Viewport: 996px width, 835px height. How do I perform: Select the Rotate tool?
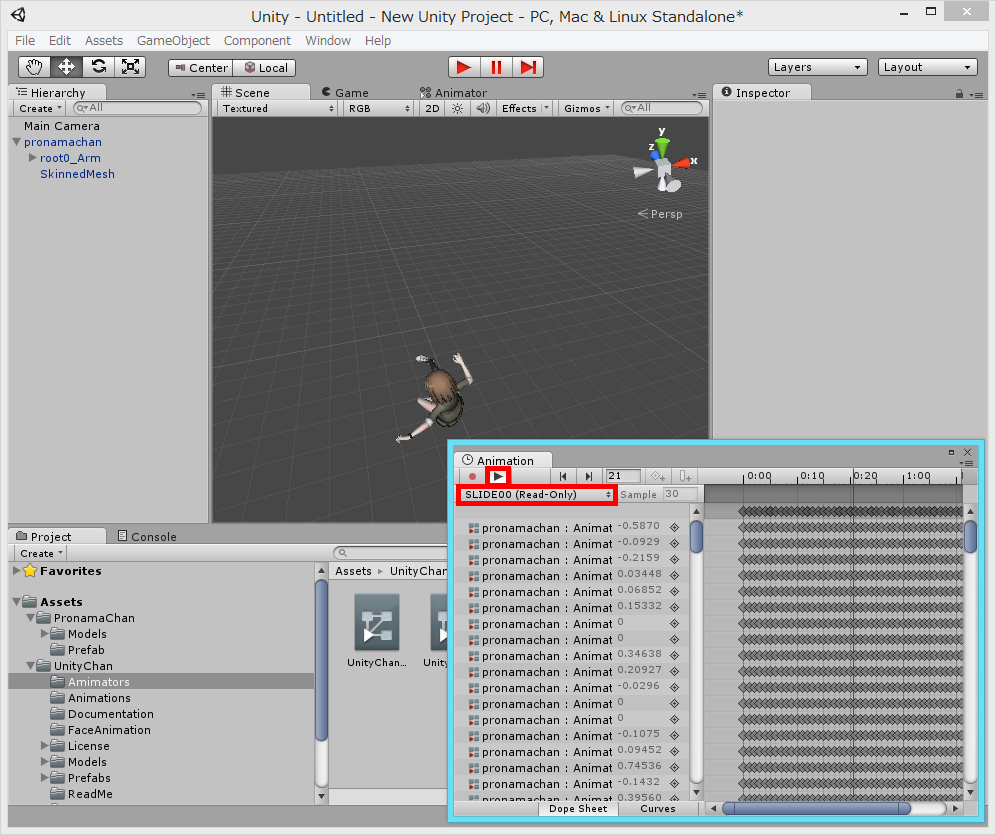tap(98, 66)
